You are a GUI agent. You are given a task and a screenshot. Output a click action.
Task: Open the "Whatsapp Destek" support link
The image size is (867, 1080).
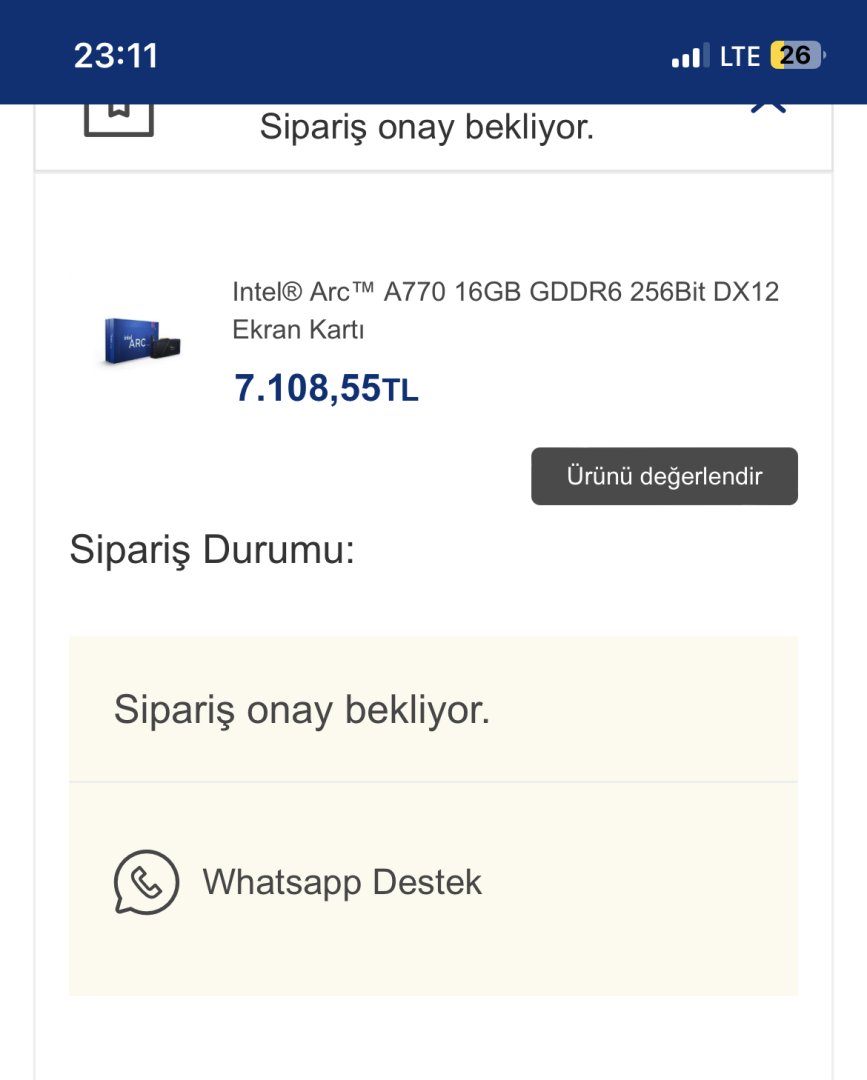(x=342, y=882)
